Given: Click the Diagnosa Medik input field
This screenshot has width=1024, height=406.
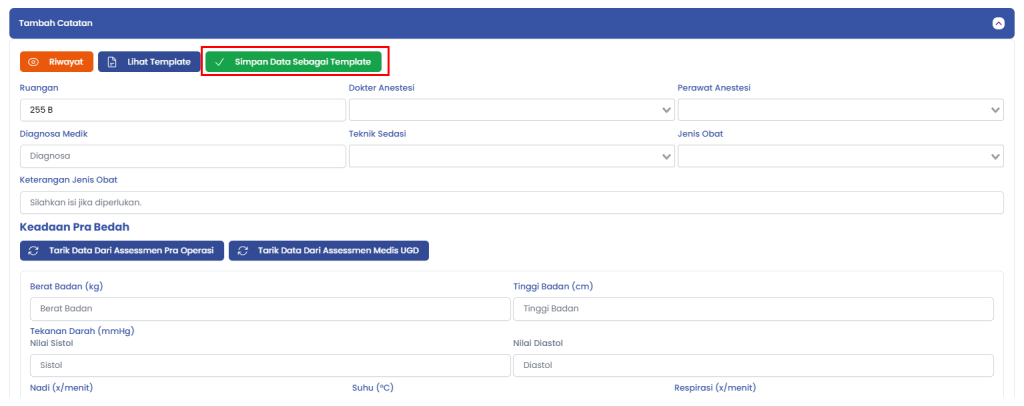Looking at the screenshot, I should click(182, 156).
